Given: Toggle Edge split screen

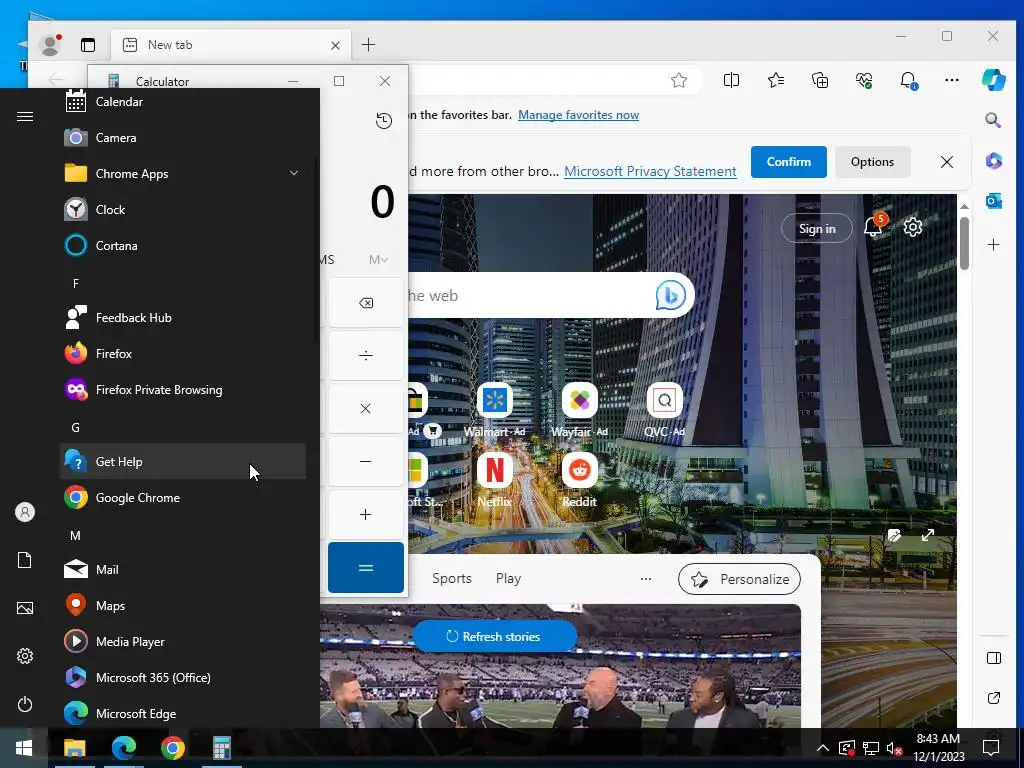Looking at the screenshot, I should pyautogui.click(x=731, y=80).
